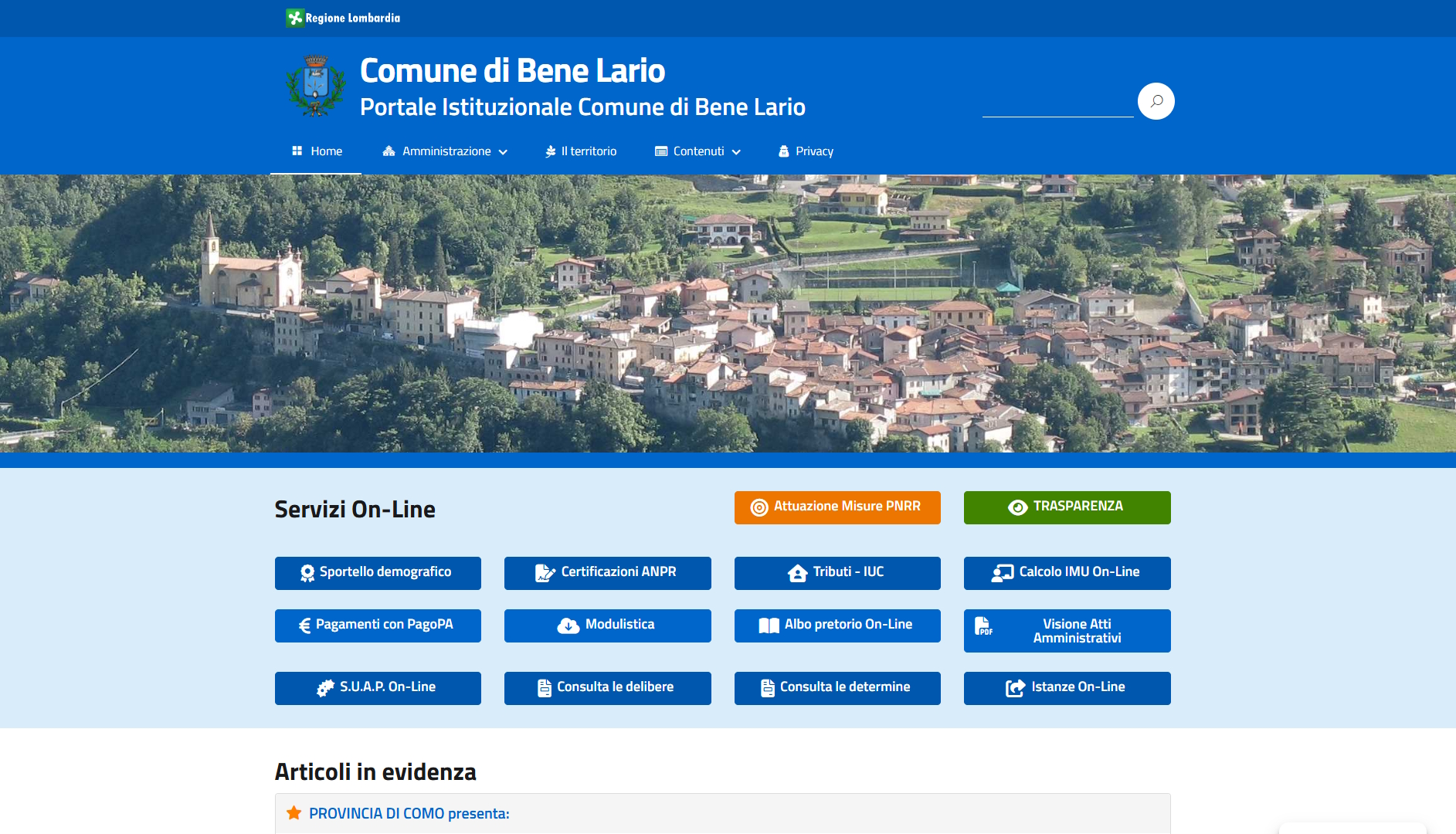Open Istanze On-Line service

[x=1067, y=688]
